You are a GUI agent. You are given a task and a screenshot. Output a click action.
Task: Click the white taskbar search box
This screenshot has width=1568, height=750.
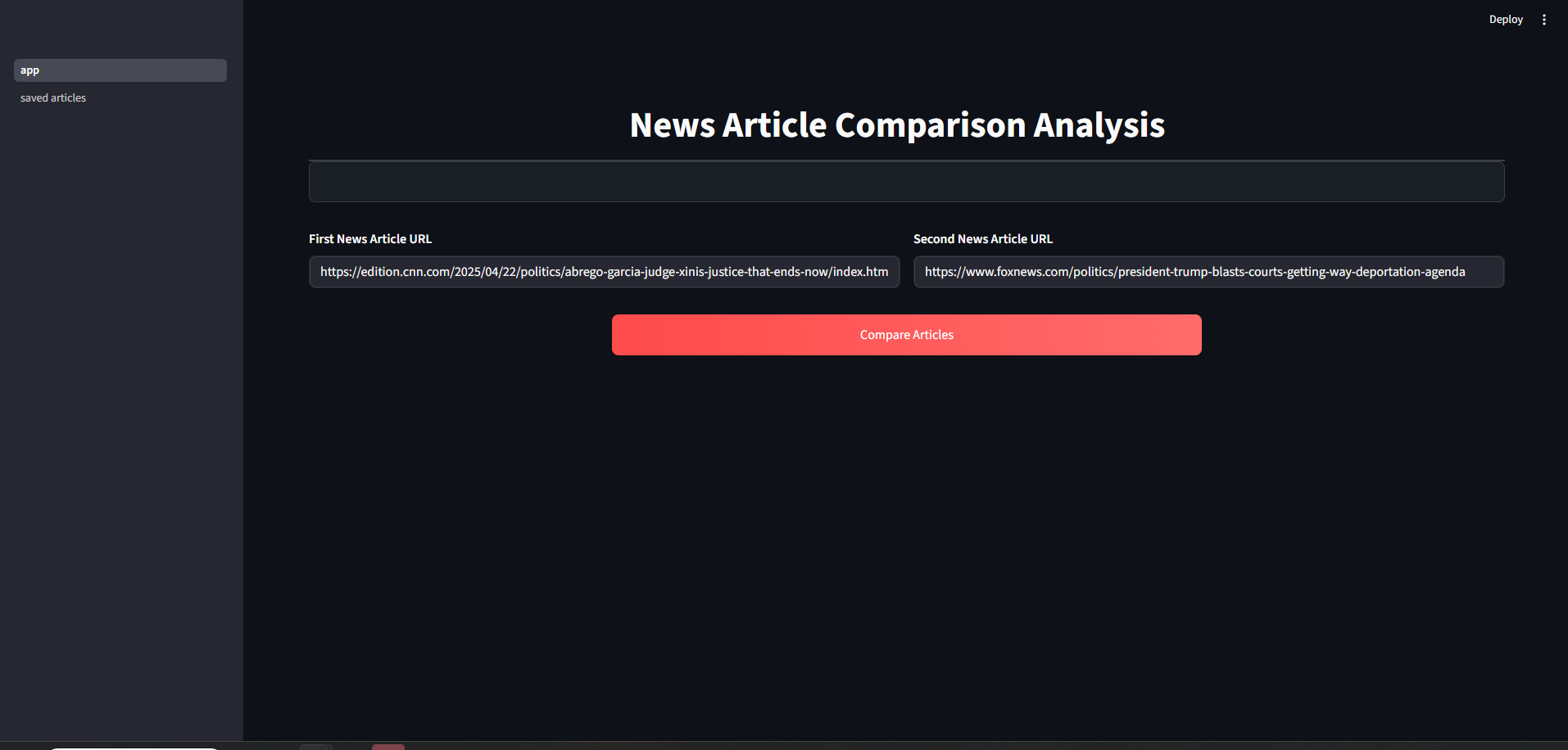[134, 748]
